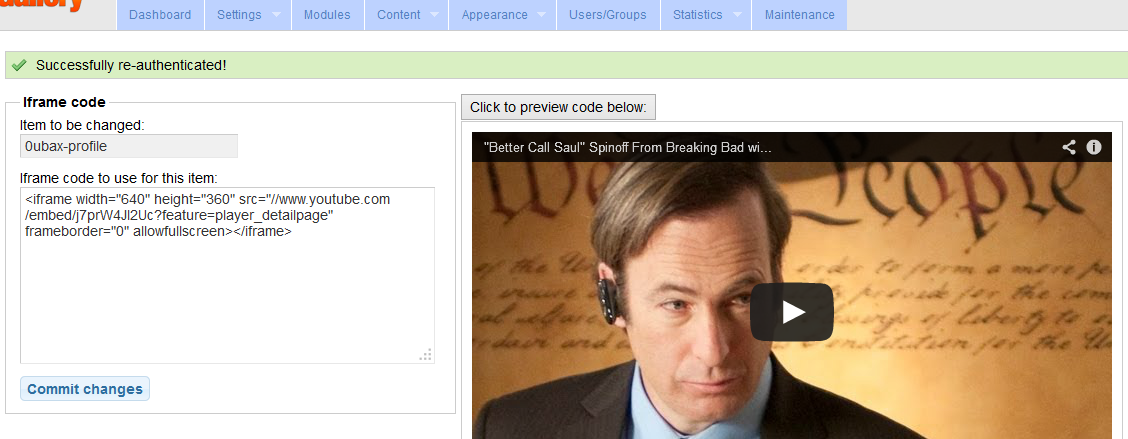Open the Appearance menu
Viewport: 1128px width, 439px height.
point(494,14)
